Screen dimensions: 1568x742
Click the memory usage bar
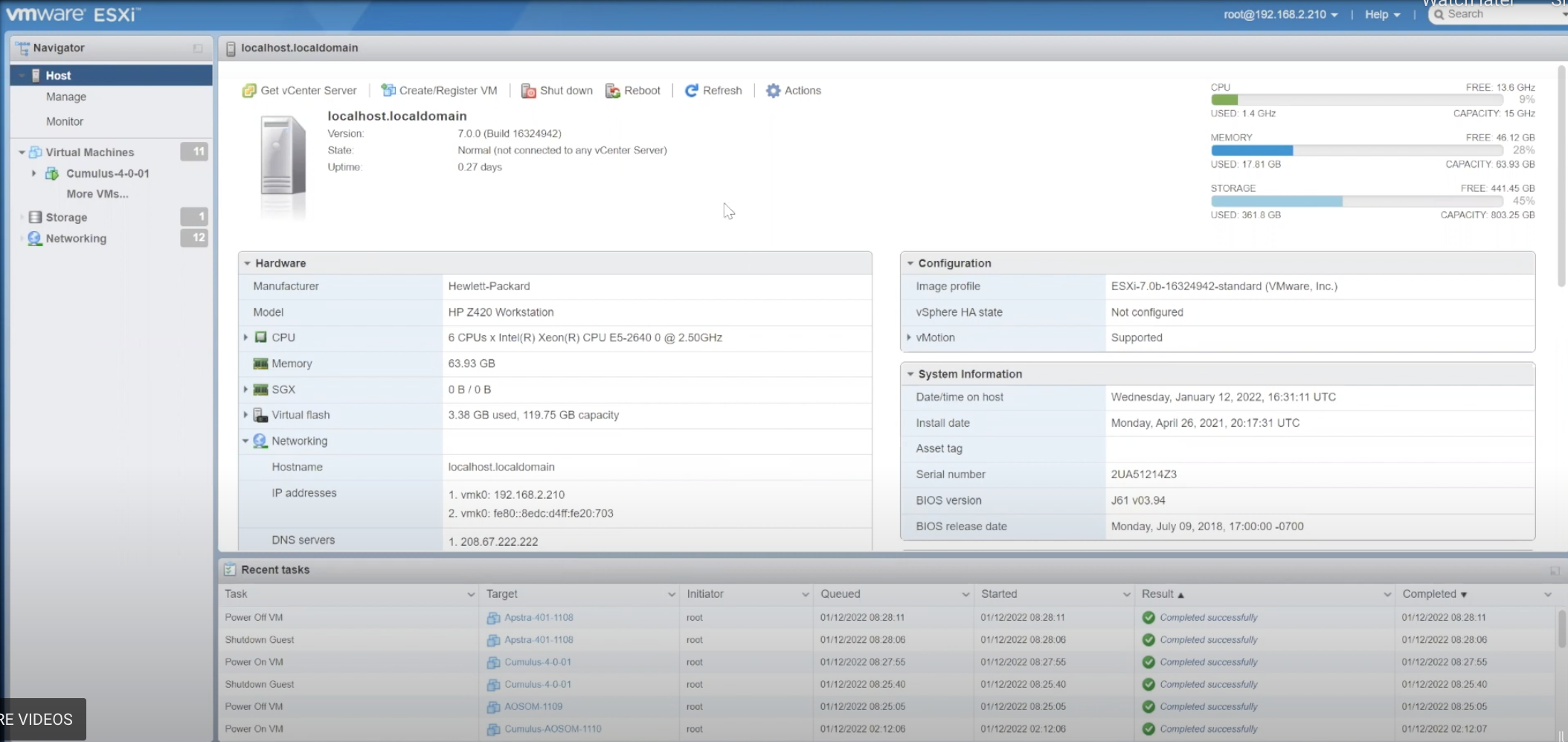tap(1356, 151)
